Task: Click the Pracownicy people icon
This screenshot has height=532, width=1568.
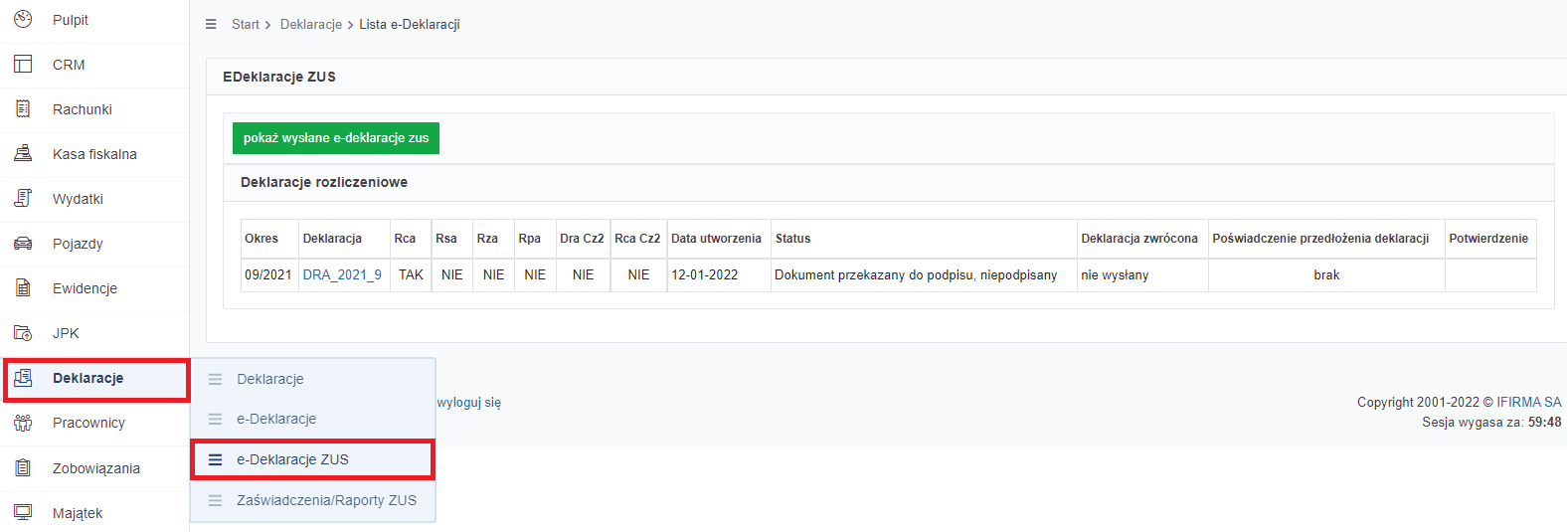Action: 23,422
